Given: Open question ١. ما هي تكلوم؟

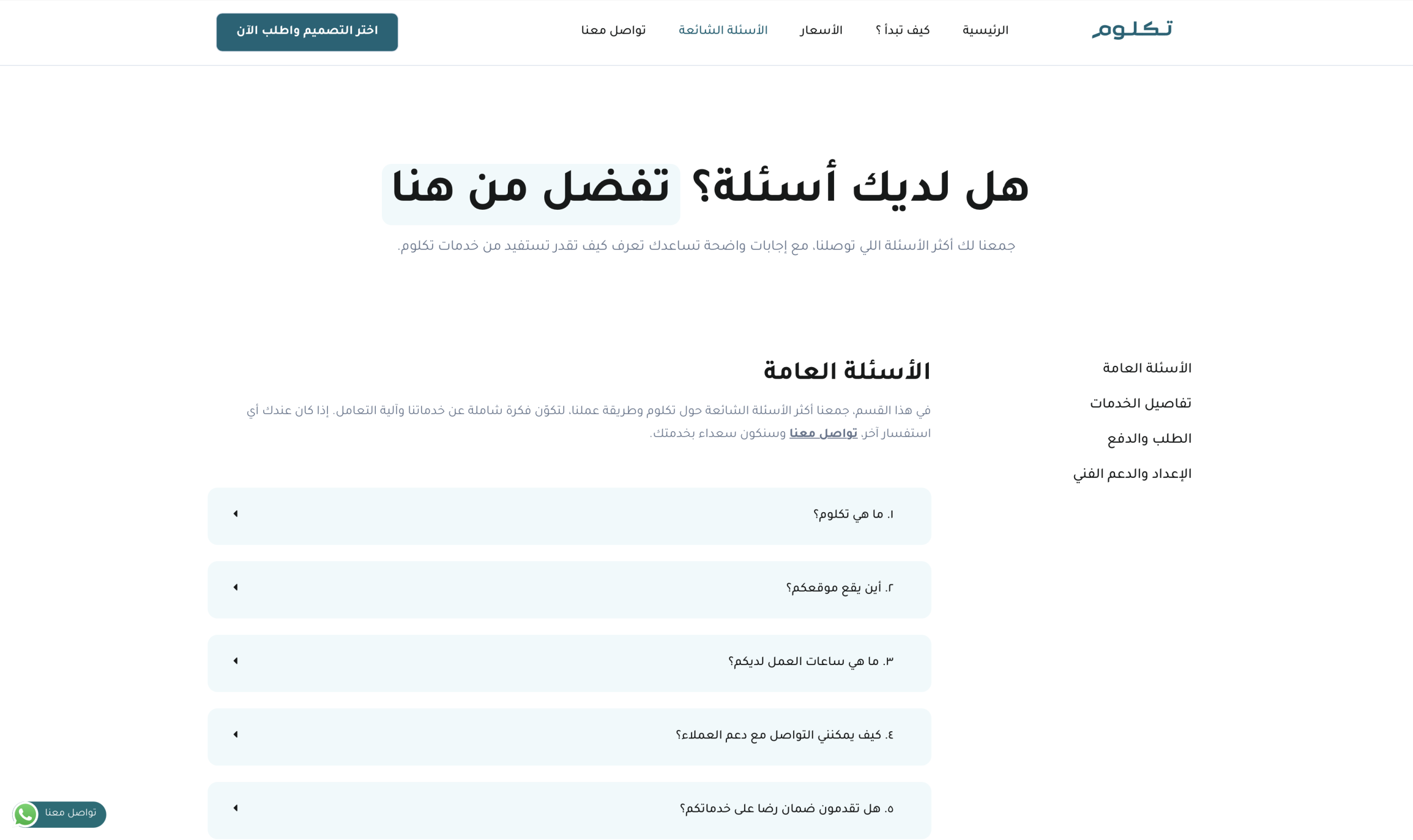Looking at the screenshot, I should pyautogui.click(x=570, y=516).
